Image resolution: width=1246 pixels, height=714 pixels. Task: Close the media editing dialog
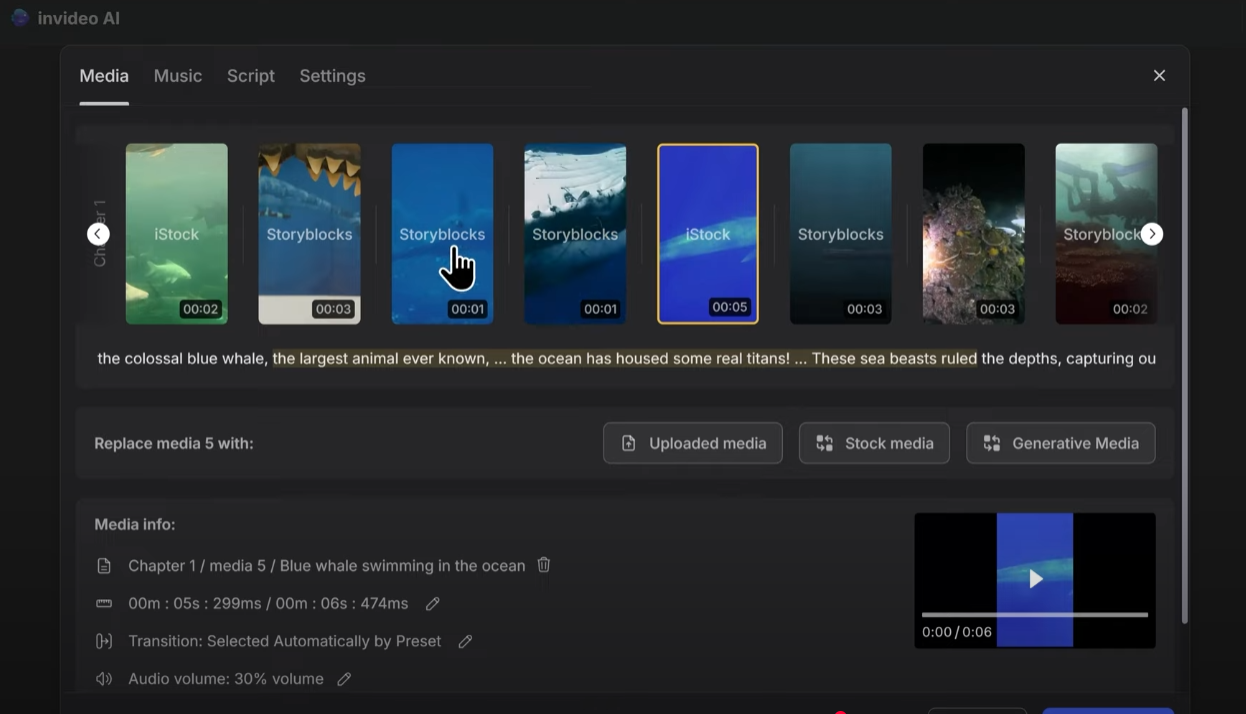point(1159,76)
